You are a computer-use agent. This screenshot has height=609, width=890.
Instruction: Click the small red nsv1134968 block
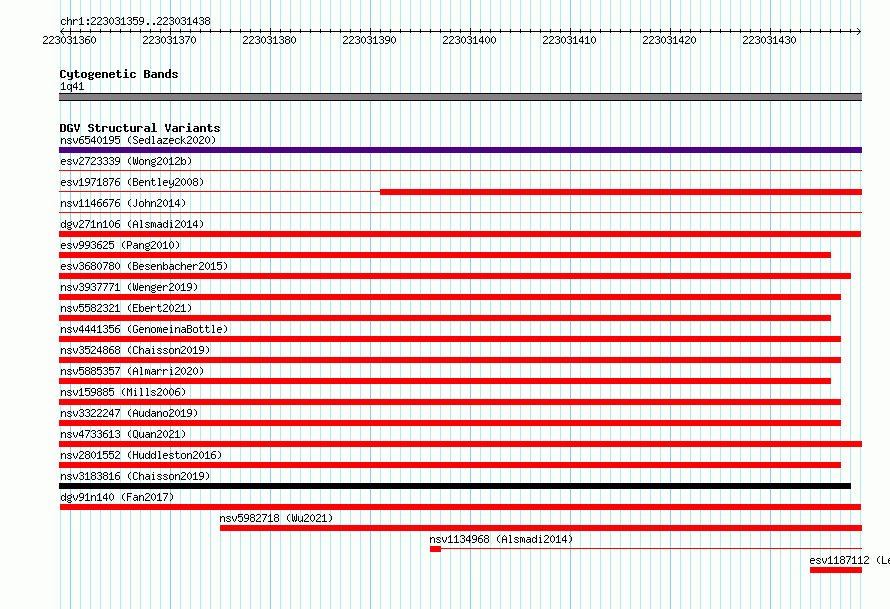435,549
